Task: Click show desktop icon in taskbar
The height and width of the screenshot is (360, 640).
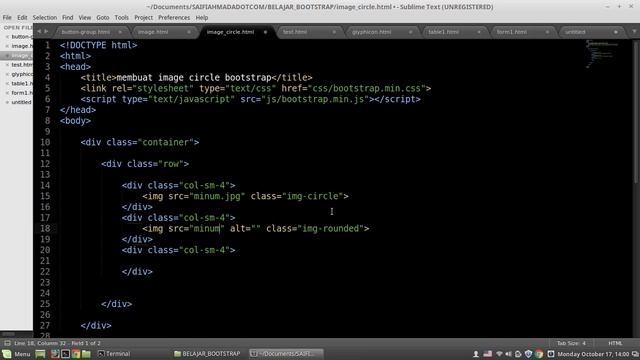Action: (x=40, y=354)
